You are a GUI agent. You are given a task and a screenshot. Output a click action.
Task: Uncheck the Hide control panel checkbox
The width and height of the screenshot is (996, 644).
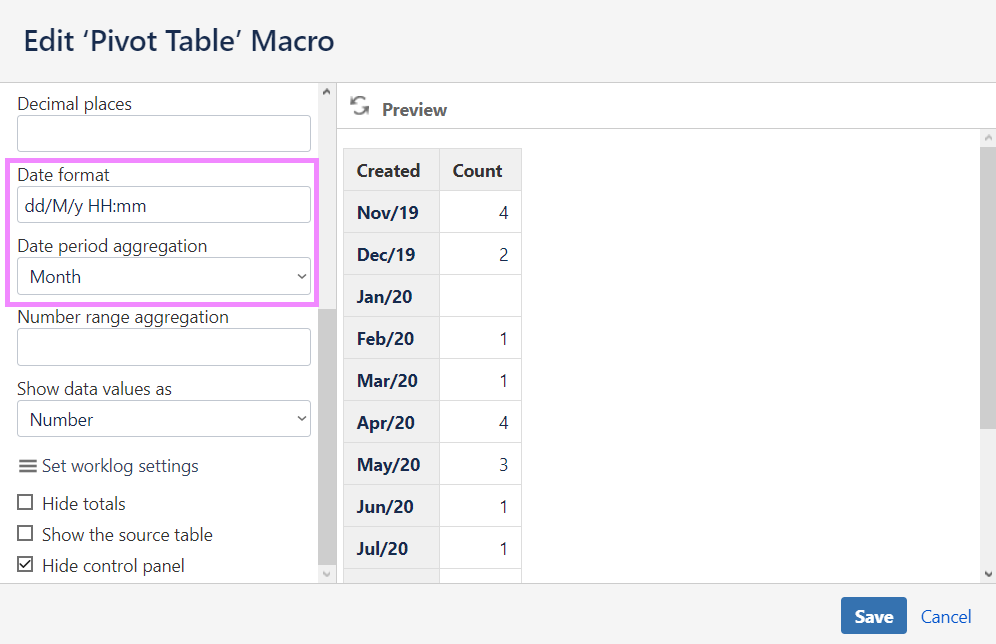26,565
